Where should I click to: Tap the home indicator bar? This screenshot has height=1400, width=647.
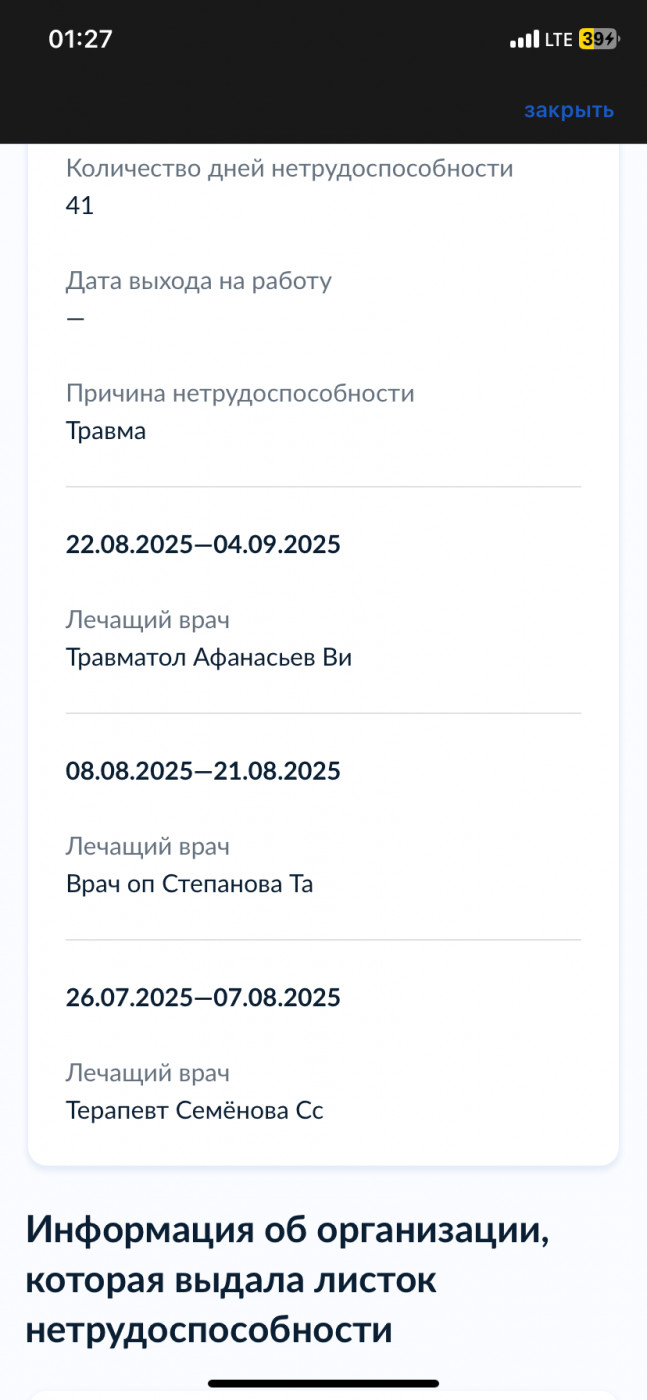323,1383
